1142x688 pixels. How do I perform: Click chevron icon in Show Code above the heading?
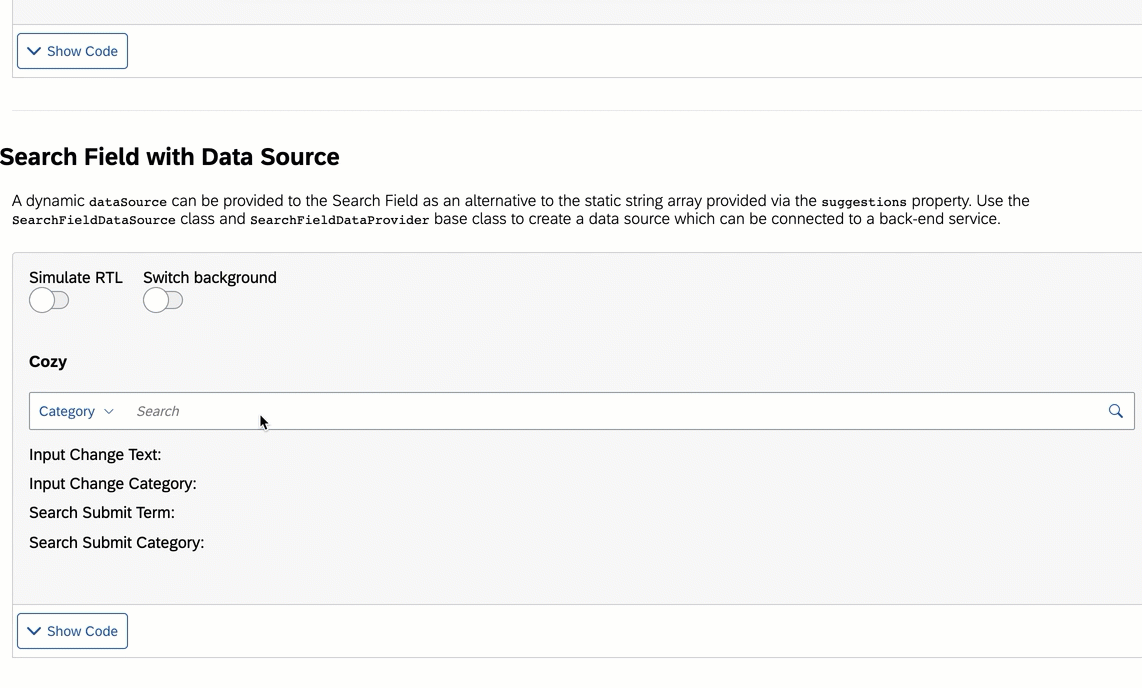[34, 51]
